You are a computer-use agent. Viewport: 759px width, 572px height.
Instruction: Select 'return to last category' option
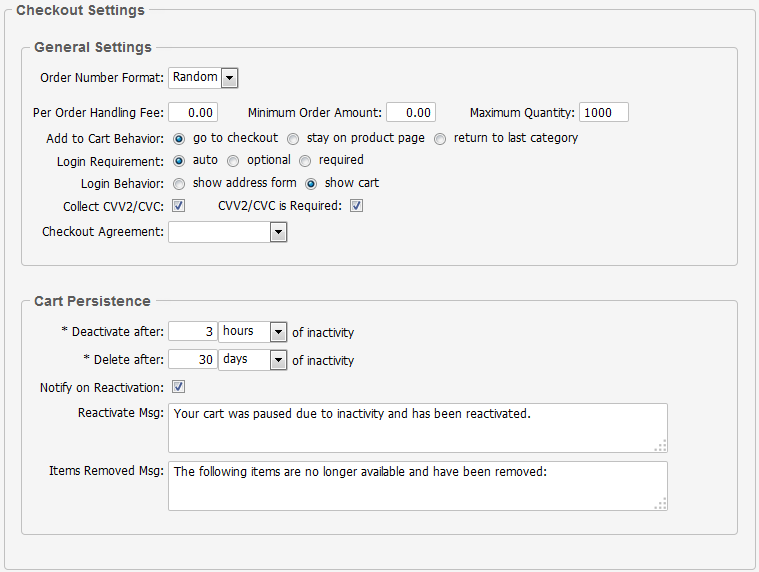click(x=440, y=139)
